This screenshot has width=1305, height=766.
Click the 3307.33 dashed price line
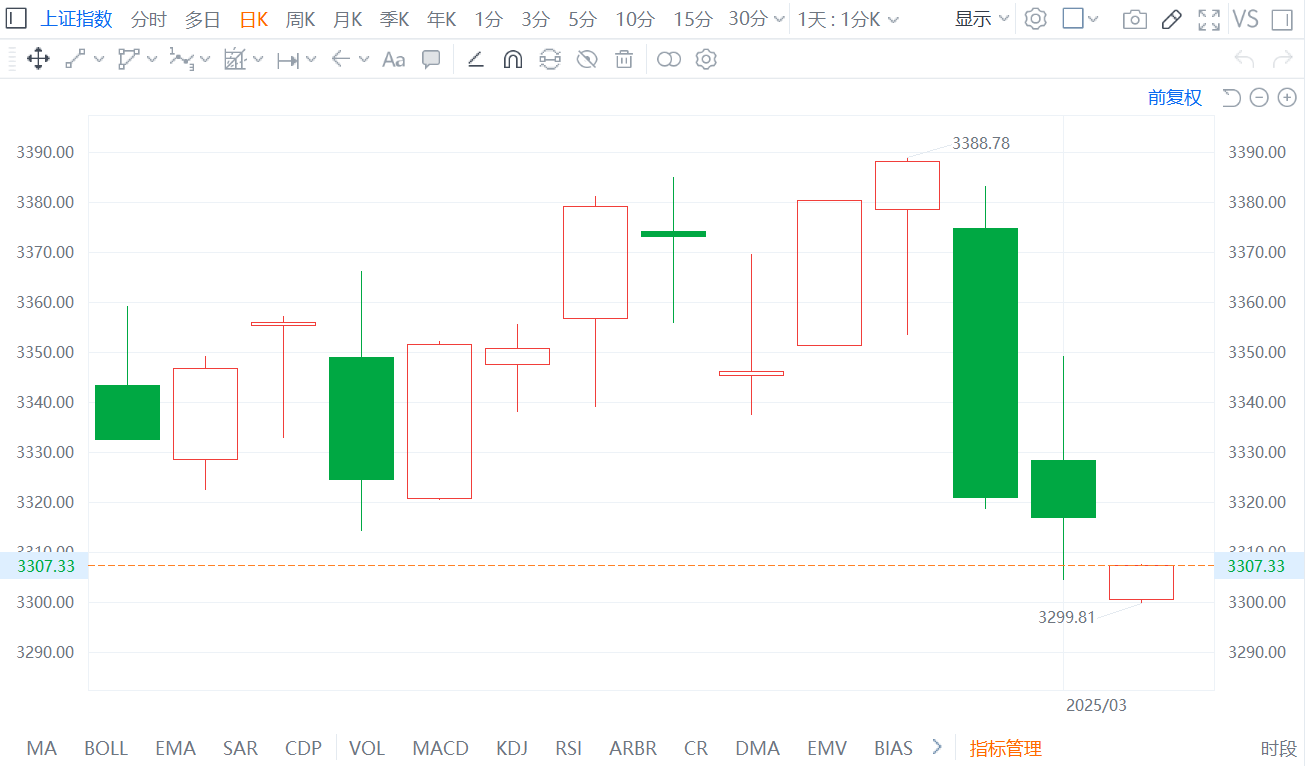(600, 566)
